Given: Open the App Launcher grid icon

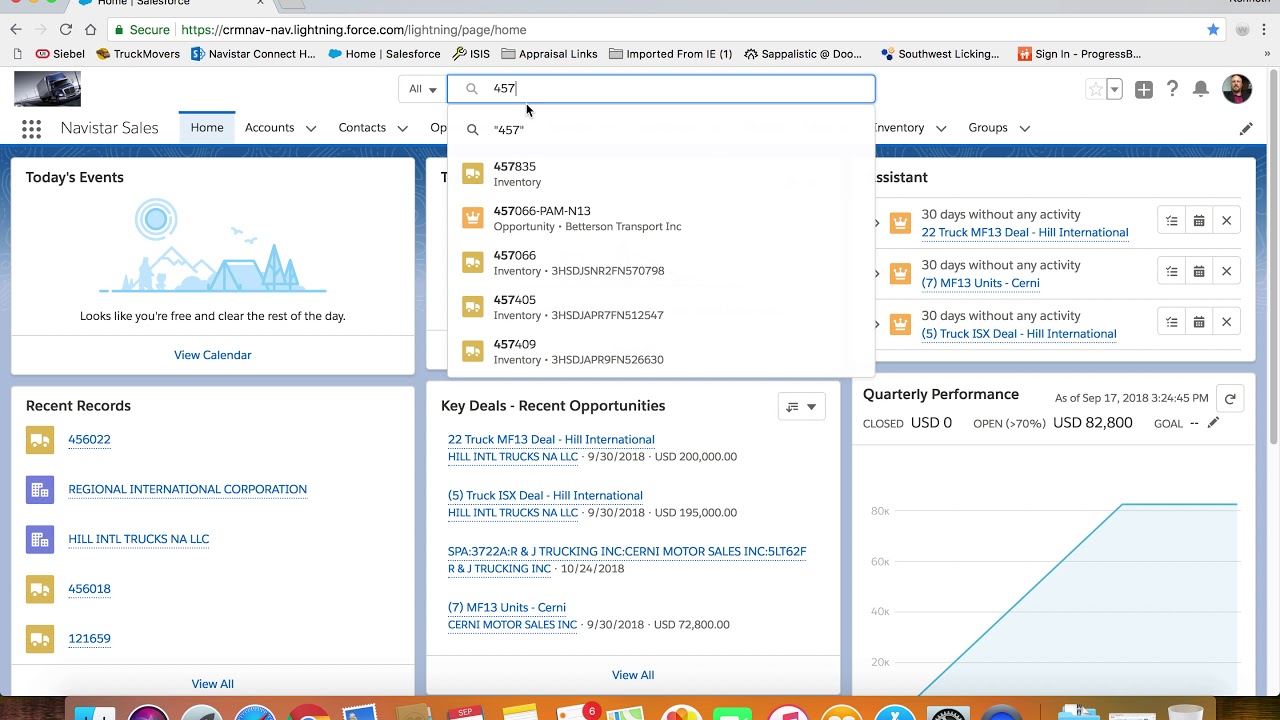Looking at the screenshot, I should point(31,128).
